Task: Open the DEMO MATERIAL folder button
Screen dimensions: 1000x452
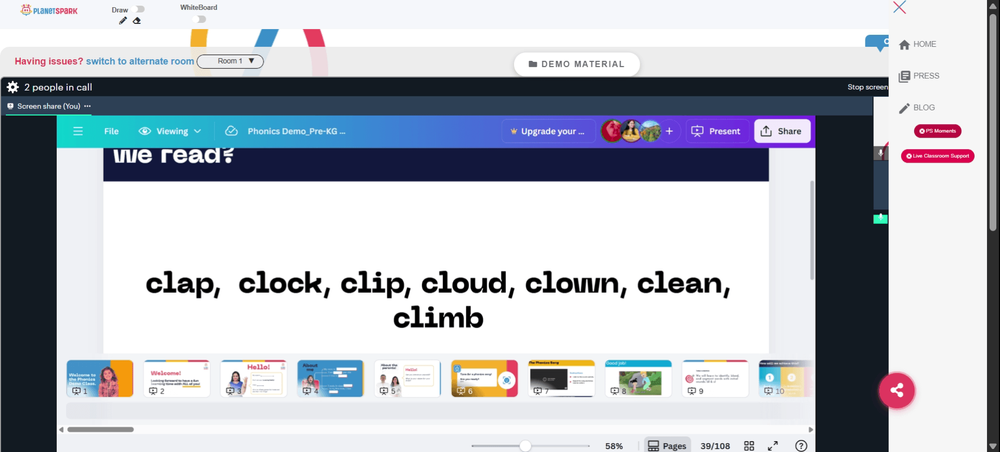Action: click(577, 64)
